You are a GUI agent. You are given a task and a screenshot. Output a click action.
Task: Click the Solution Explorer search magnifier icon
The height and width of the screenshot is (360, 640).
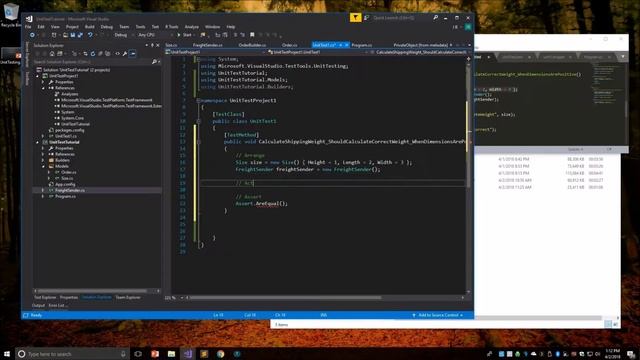(154, 62)
